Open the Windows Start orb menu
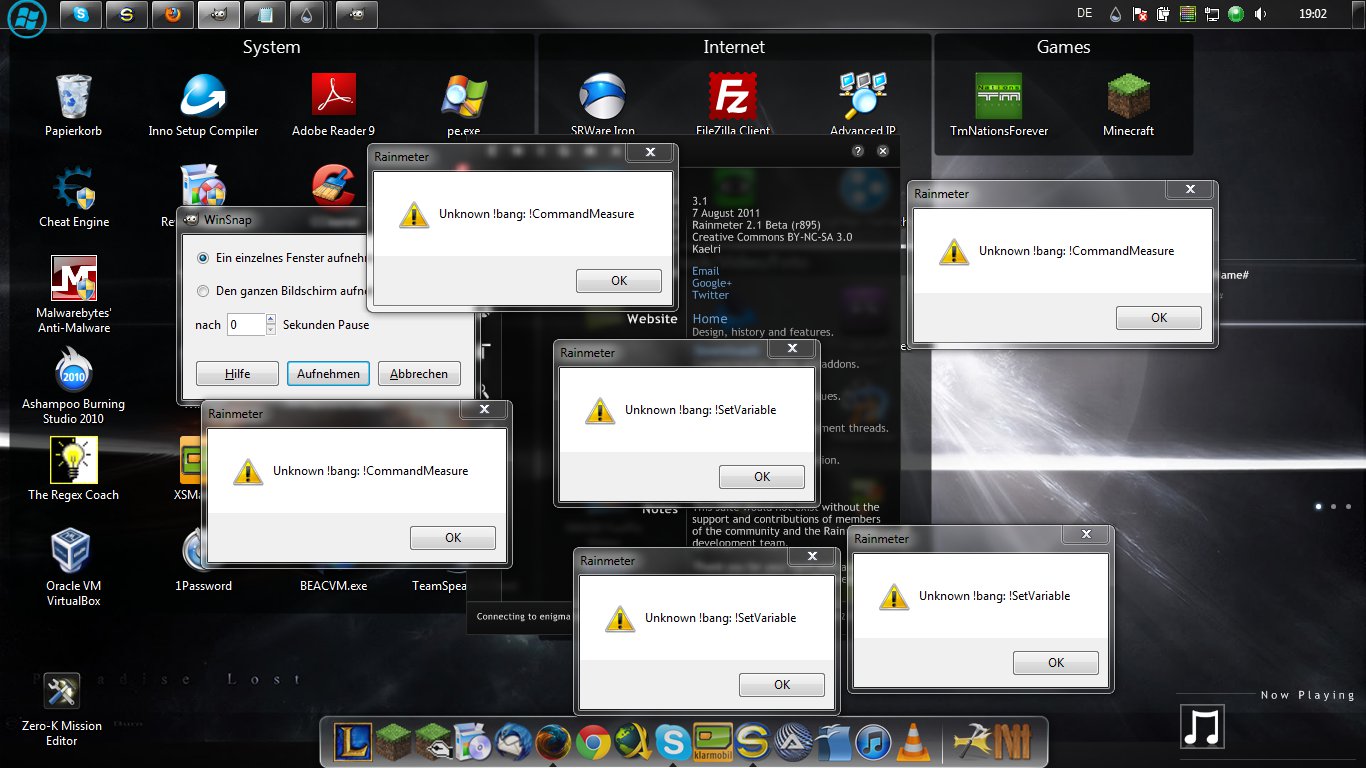The height and width of the screenshot is (768, 1366). (27, 17)
